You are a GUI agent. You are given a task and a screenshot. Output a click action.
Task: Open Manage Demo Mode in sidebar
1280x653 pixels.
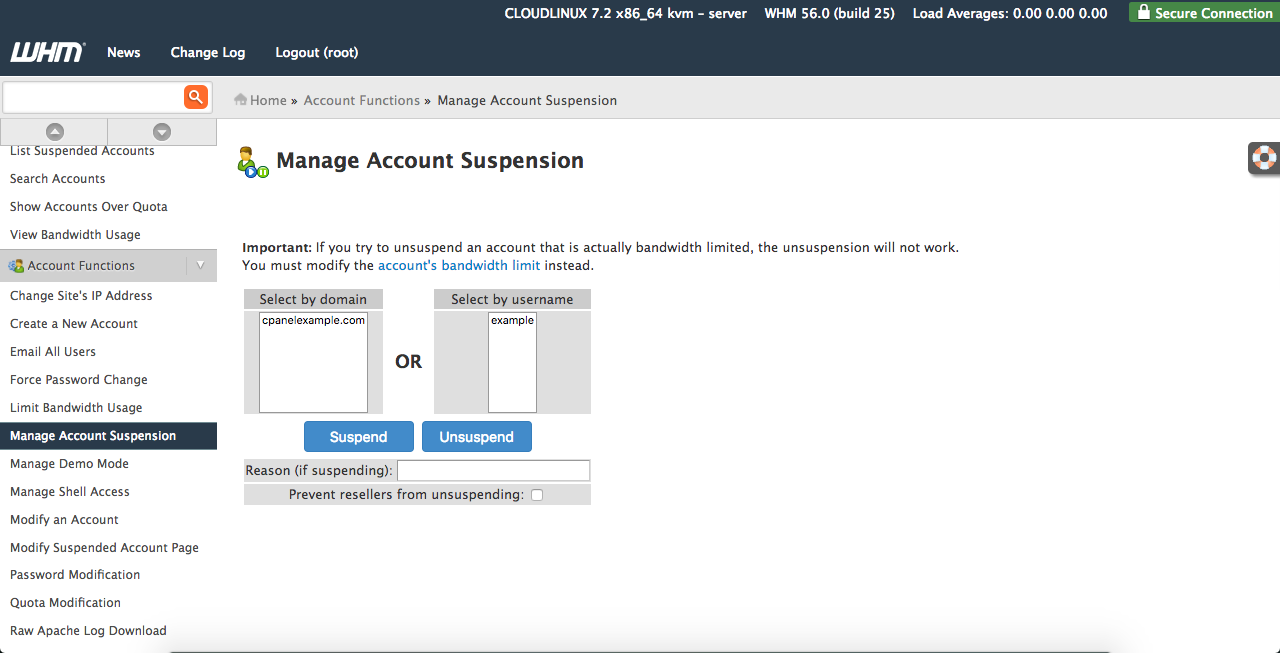(69, 464)
